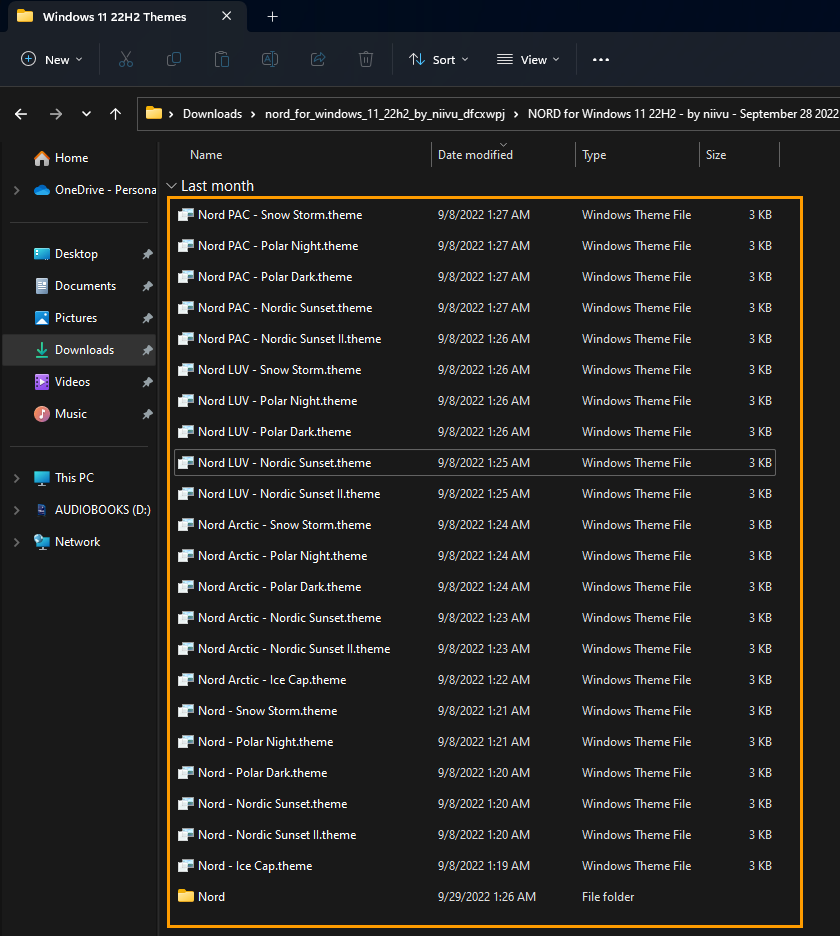Select the Nord file folder
Screen dimensions: 840x936
coord(475,897)
